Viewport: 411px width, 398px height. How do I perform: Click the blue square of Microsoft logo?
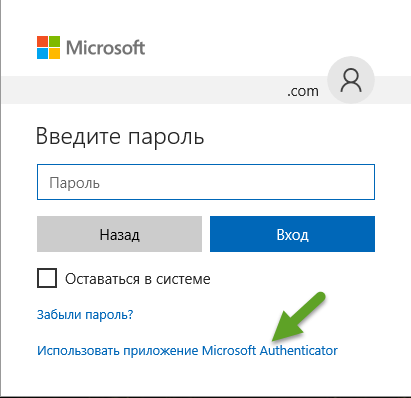[x=42, y=54]
